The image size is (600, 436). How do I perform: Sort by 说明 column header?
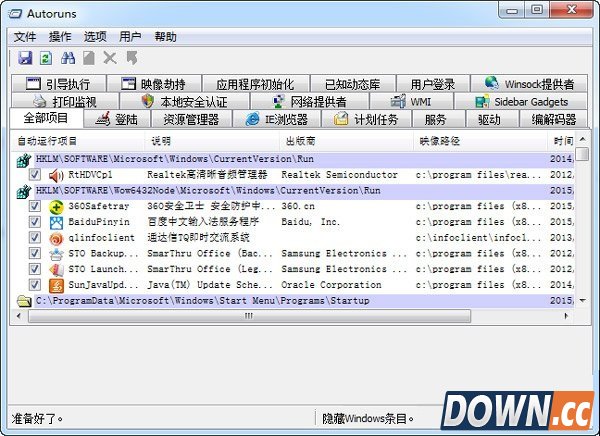(x=212, y=141)
